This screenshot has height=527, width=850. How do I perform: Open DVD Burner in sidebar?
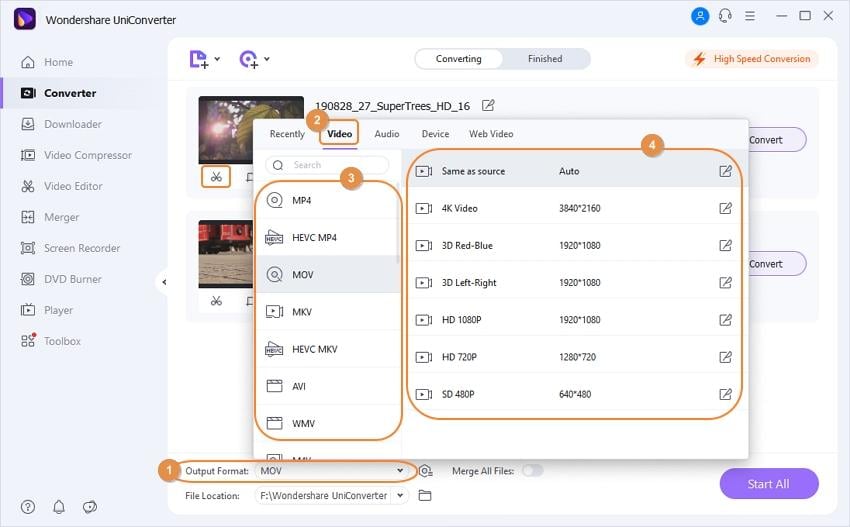coord(61,279)
